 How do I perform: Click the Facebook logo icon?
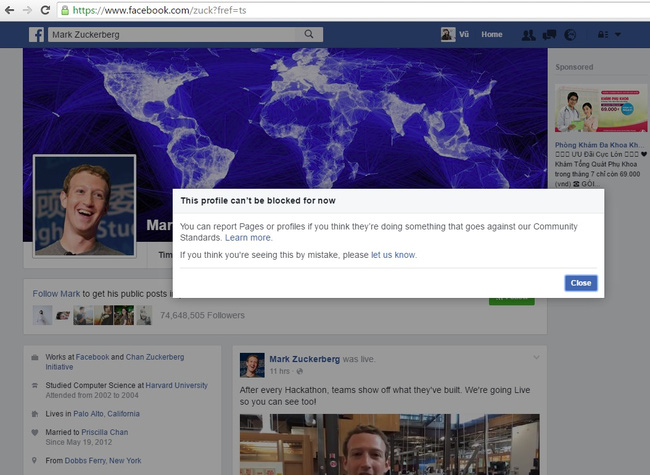(36, 34)
